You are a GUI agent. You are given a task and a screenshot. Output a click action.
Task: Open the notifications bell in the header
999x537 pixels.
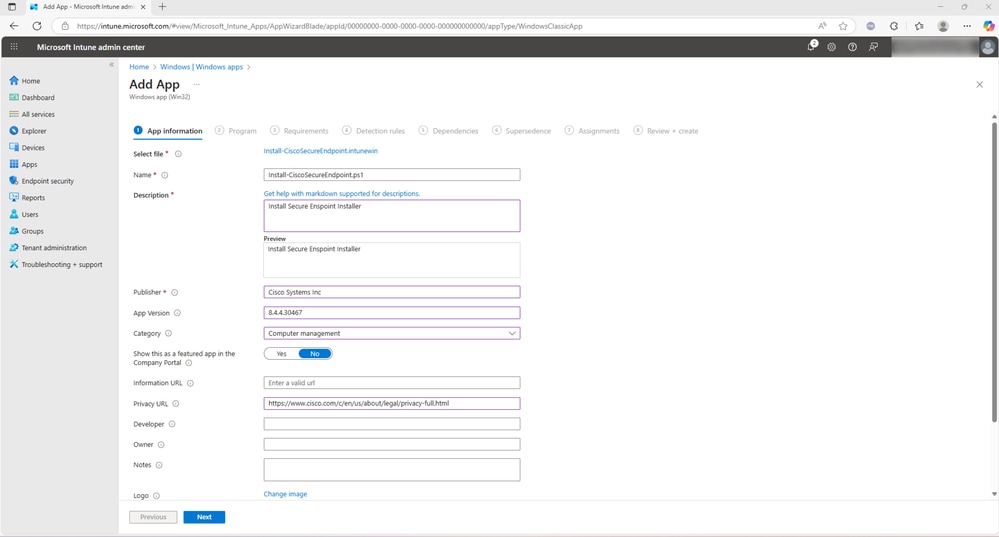[x=812, y=47]
